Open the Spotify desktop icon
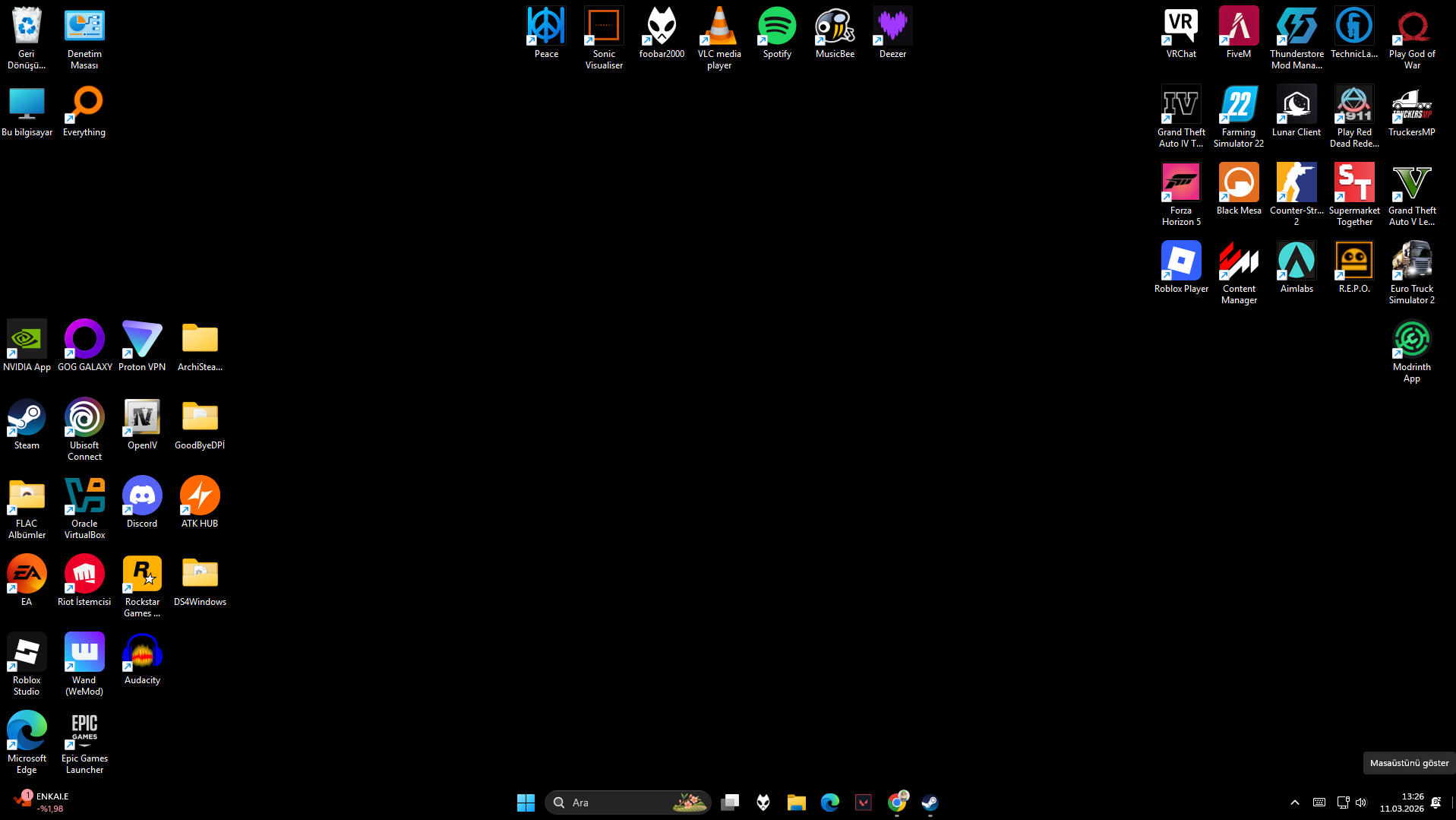The image size is (1456, 820). (x=777, y=33)
